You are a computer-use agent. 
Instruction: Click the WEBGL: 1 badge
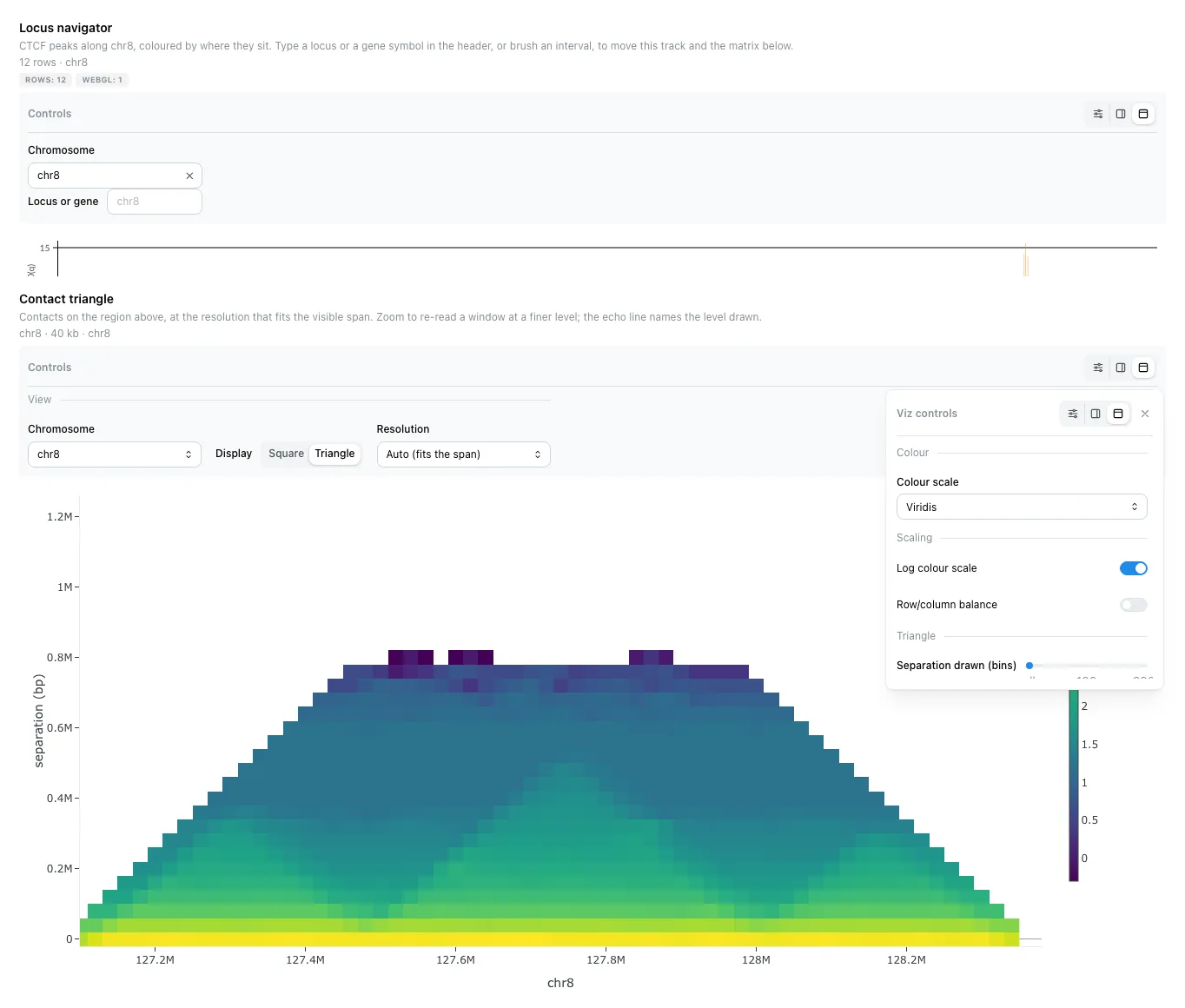[103, 80]
